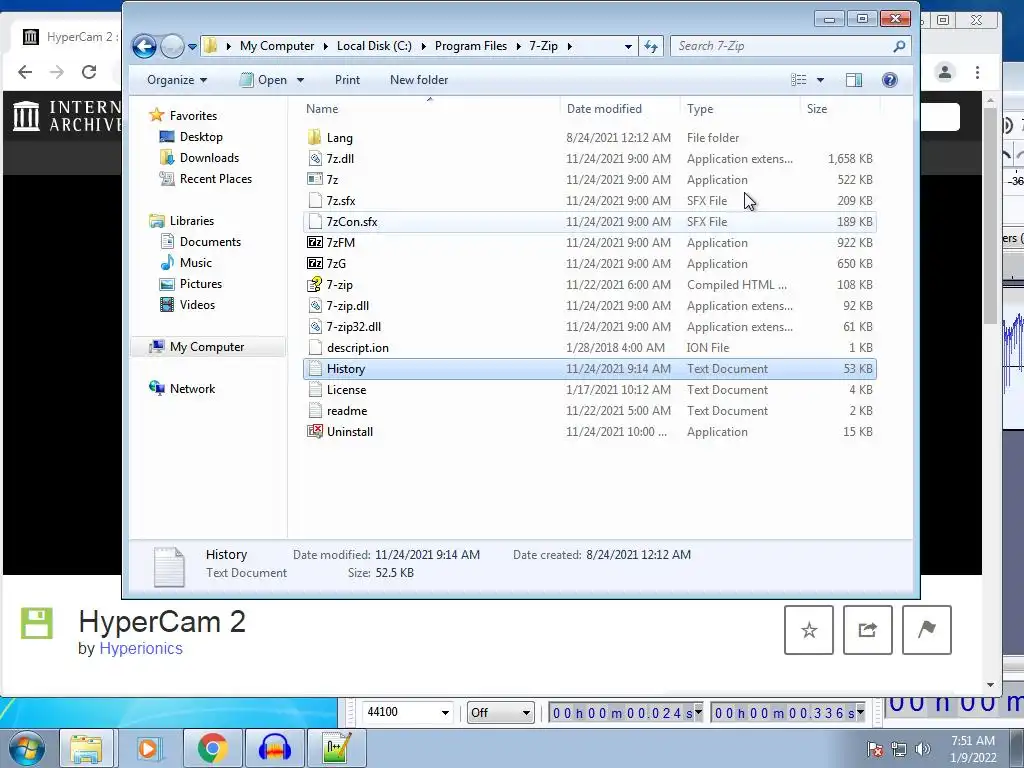Screen dimensions: 1024x768
Task: Click the change view icon
Action: (x=799, y=80)
